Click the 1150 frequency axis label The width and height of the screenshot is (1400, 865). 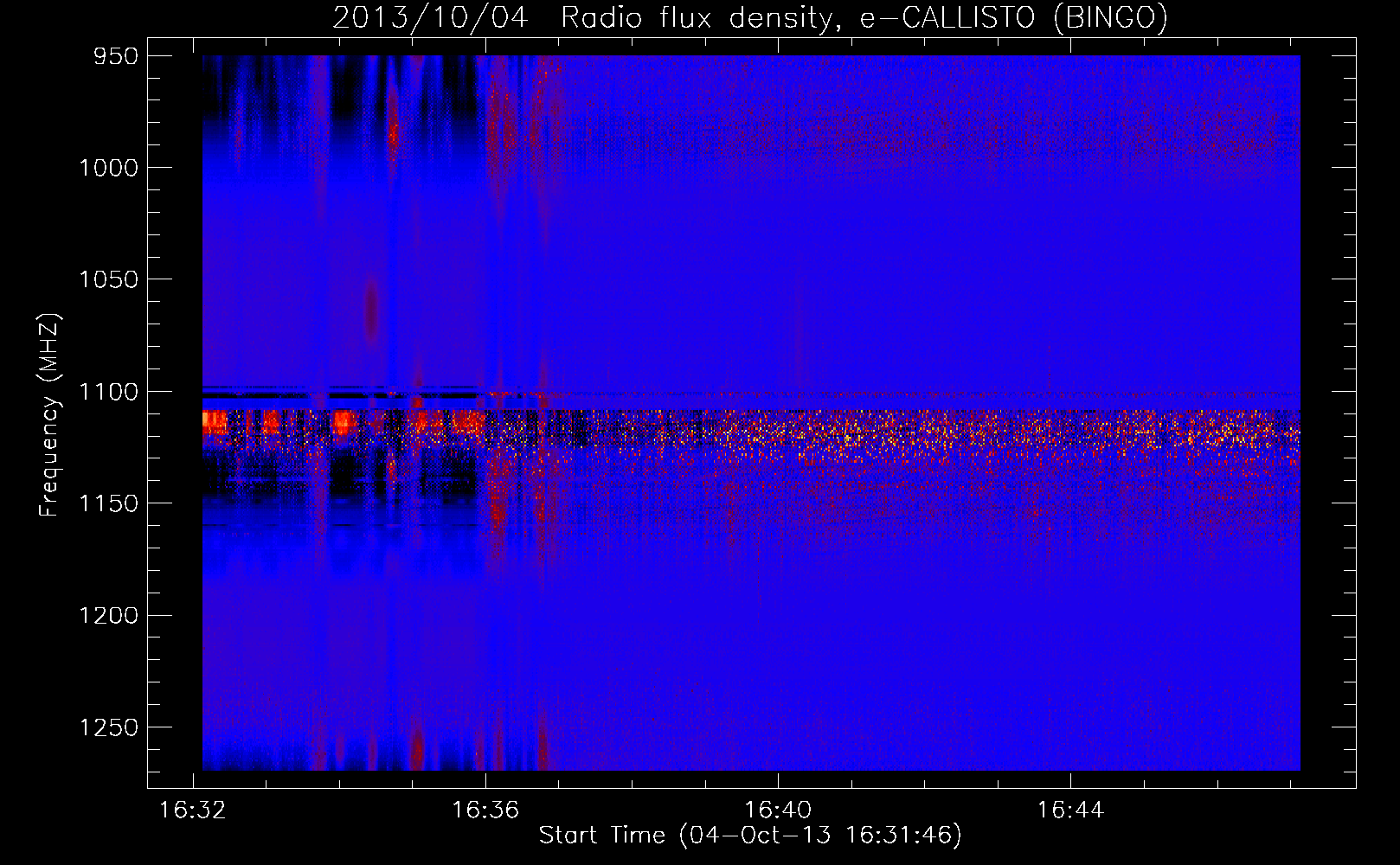(108, 503)
